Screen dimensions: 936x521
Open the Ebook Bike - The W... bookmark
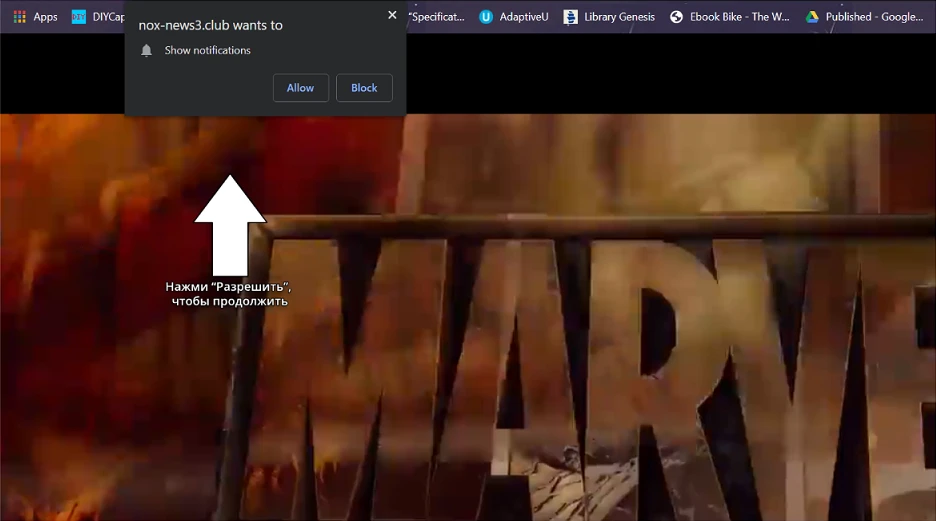click(740, 17)
